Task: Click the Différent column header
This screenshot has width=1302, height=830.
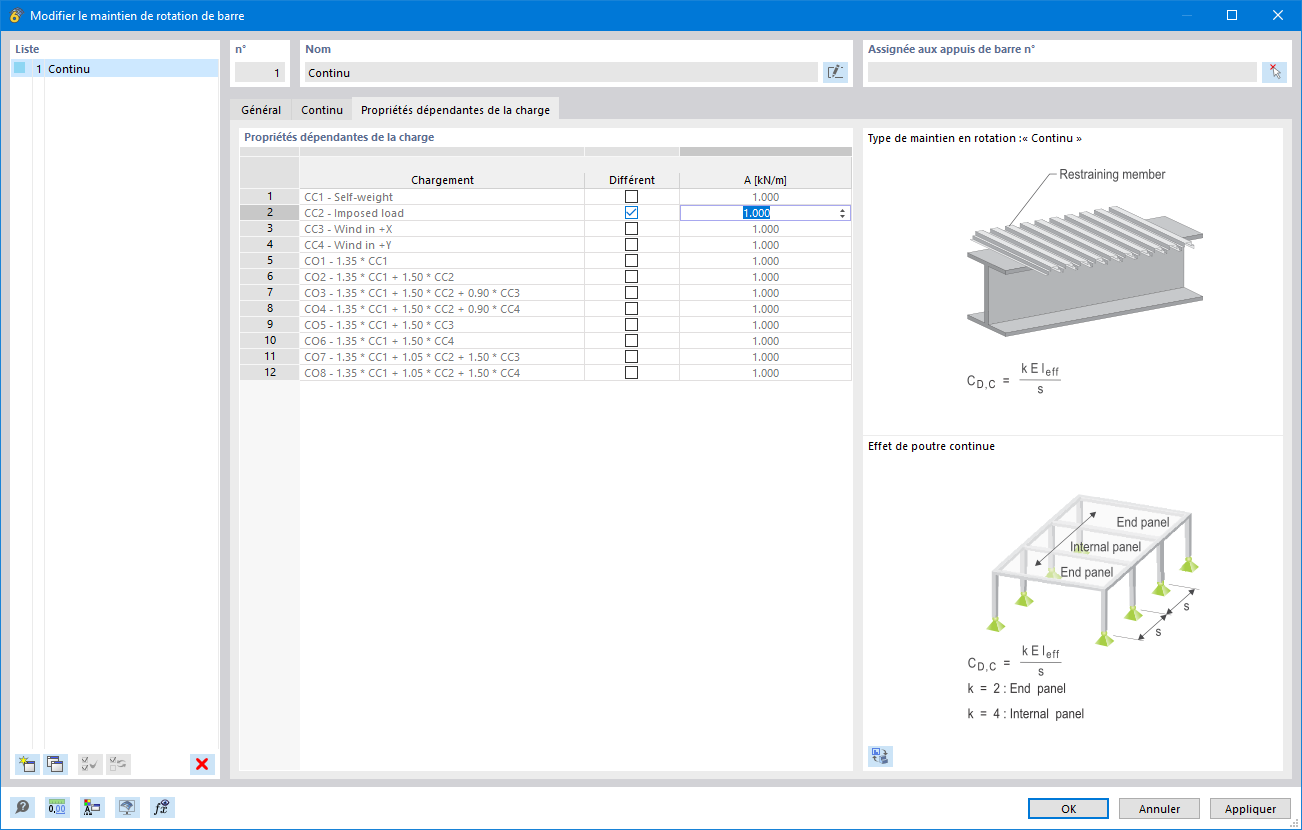Action: 632,180
